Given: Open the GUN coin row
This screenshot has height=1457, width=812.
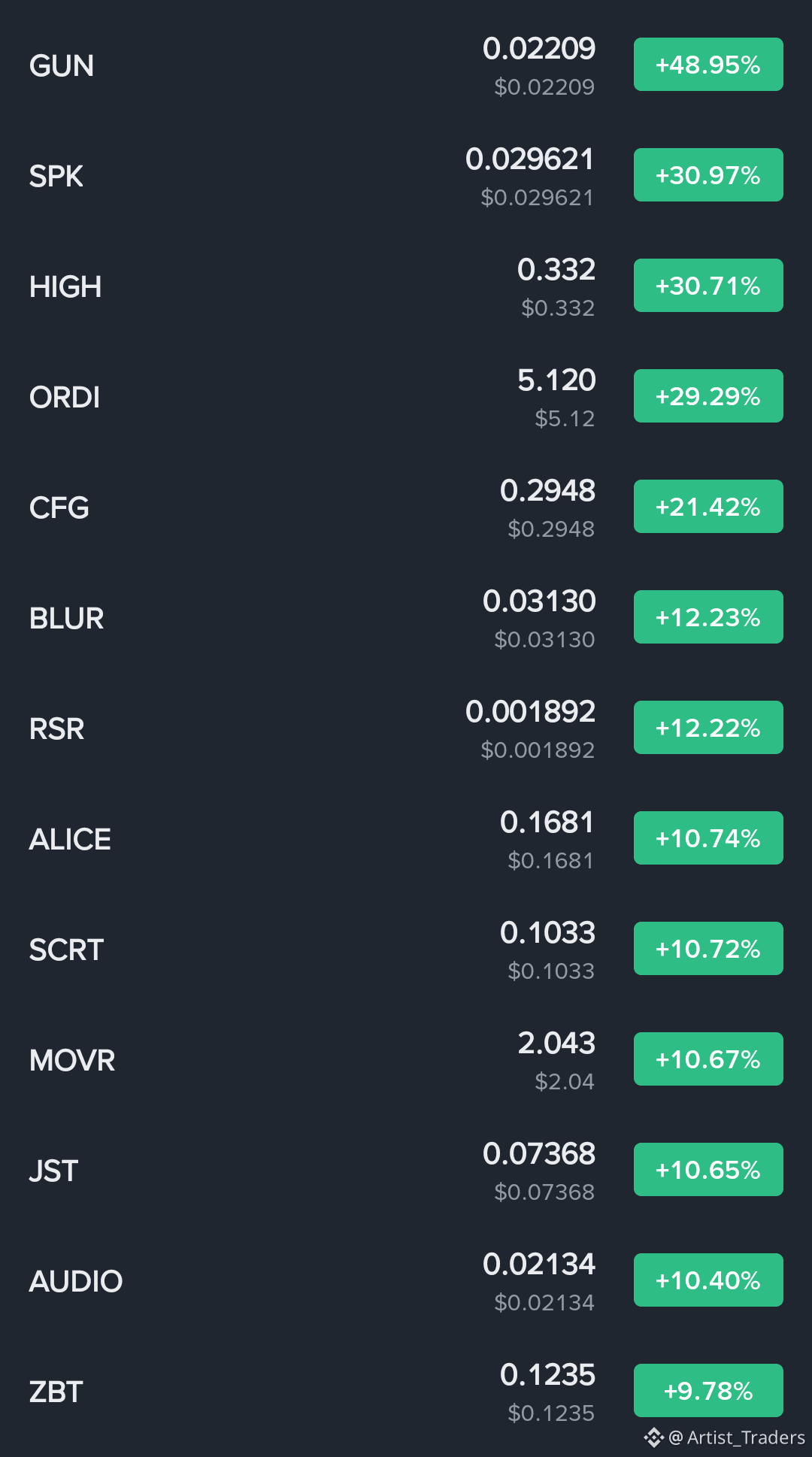Looking at the screenshot, I should click(406, 65).
